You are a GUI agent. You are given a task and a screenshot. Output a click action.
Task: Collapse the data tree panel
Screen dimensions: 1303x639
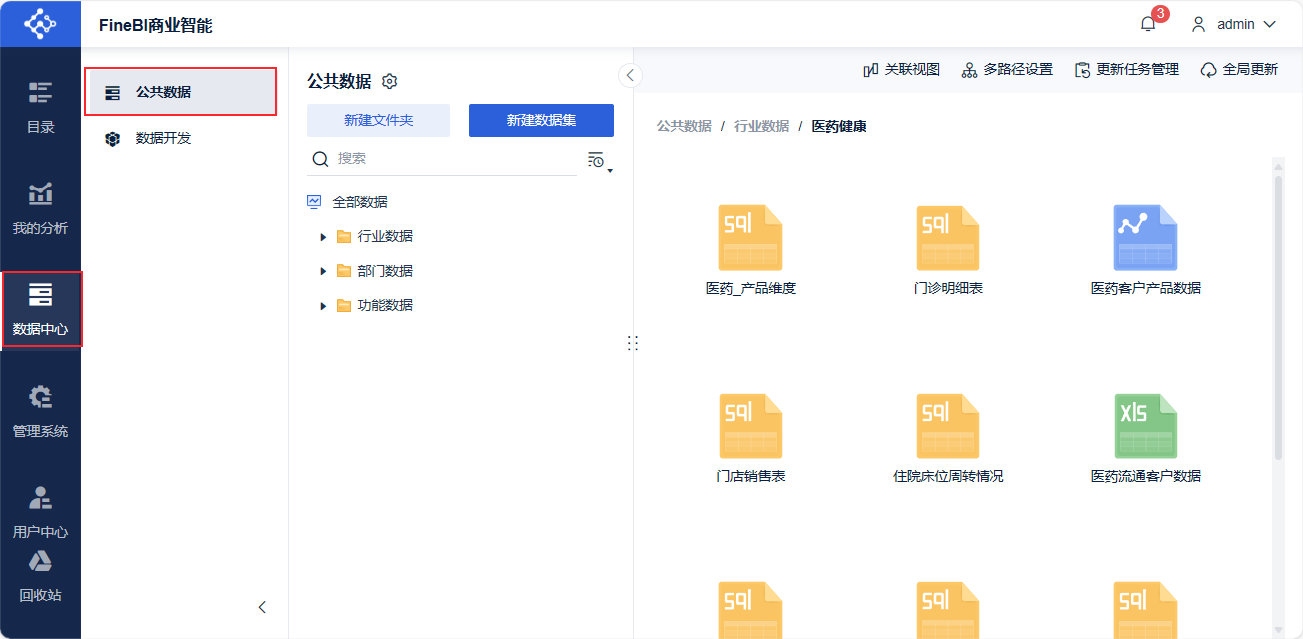[630, 75]
